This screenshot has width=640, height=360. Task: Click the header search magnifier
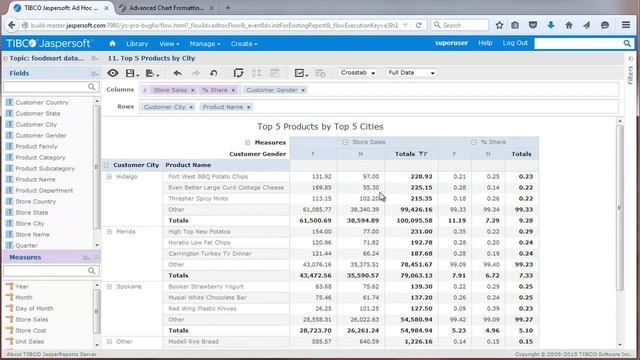pyautogui.click(x=627, y=43)
